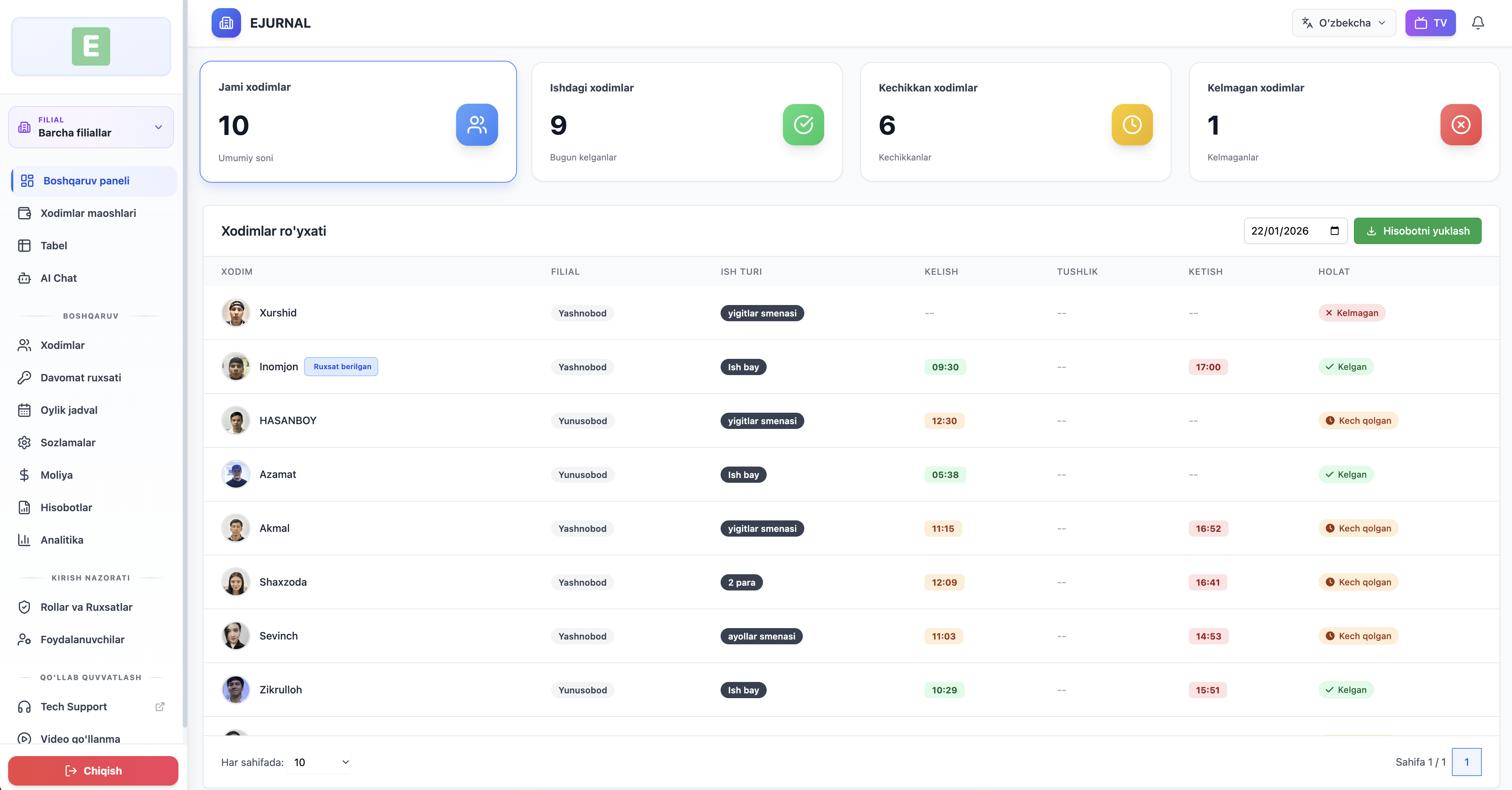1512x790 pixels.
Task: Expand the Barcha filiallar branch selector
Action: [91, 127]
